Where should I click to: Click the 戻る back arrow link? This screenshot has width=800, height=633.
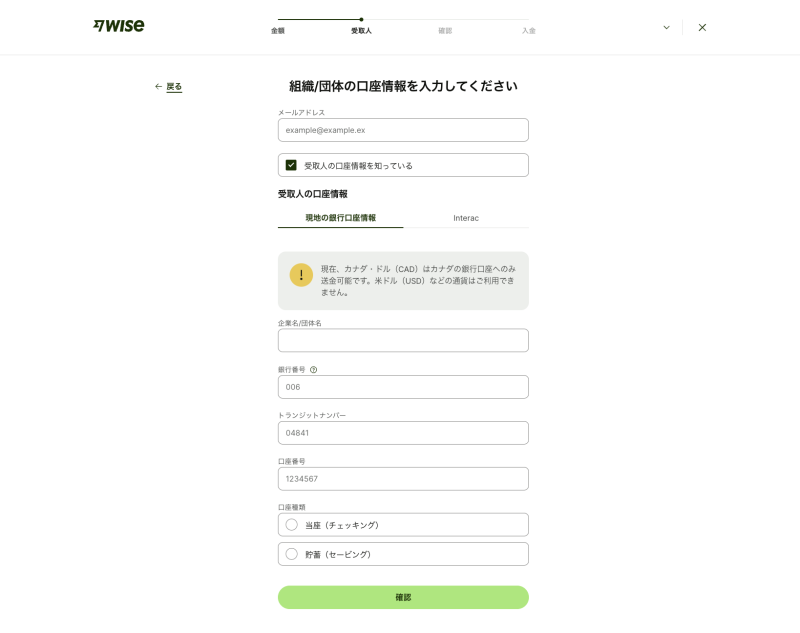pyautogui.click(x=168, y=87)
